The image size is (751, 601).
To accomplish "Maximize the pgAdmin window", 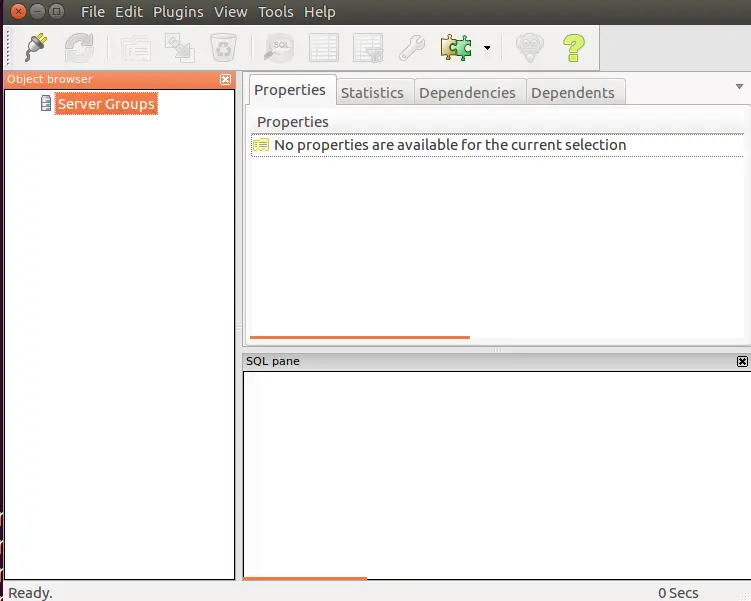I will click(57, 11).
